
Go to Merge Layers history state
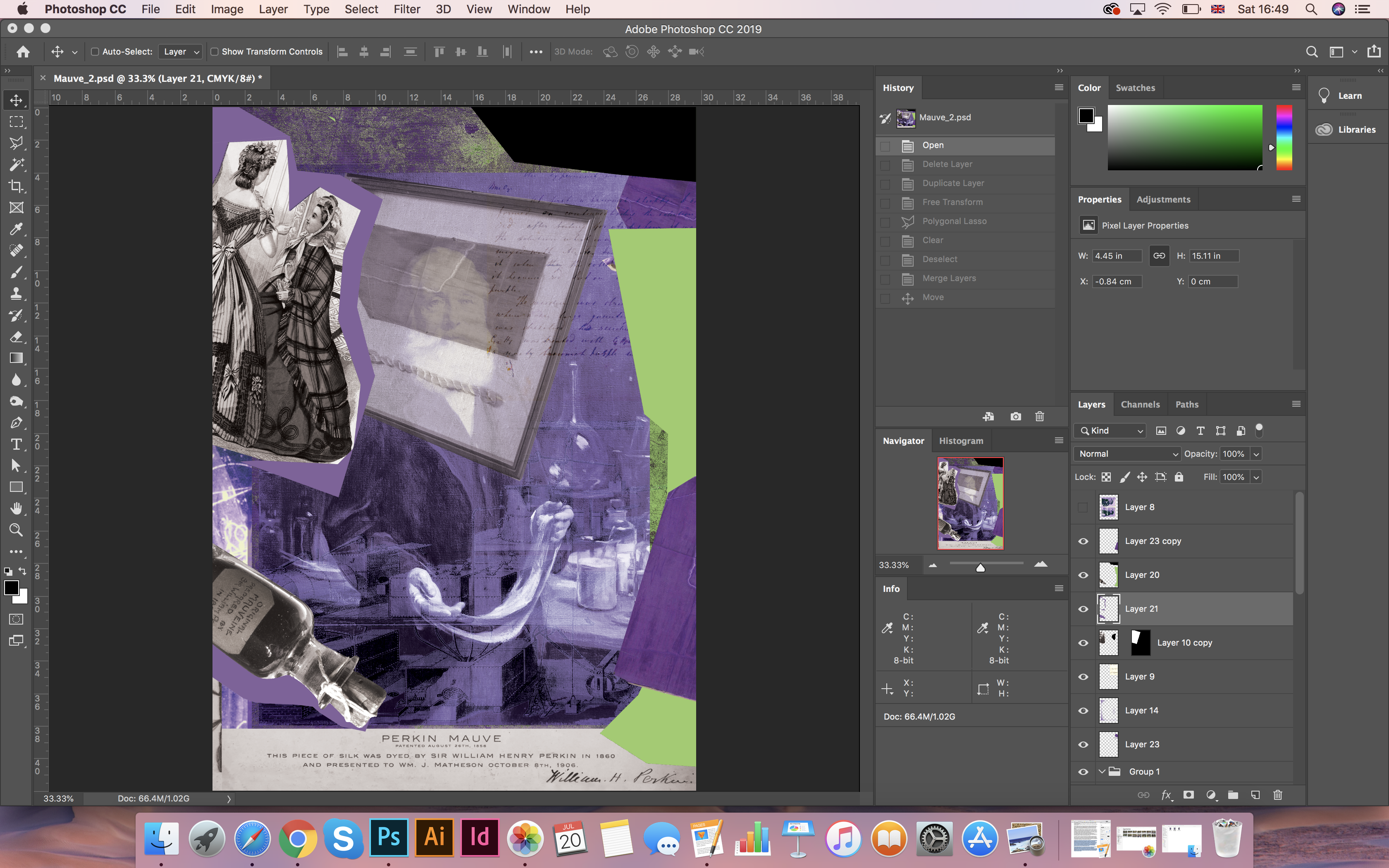coord(949,279)
